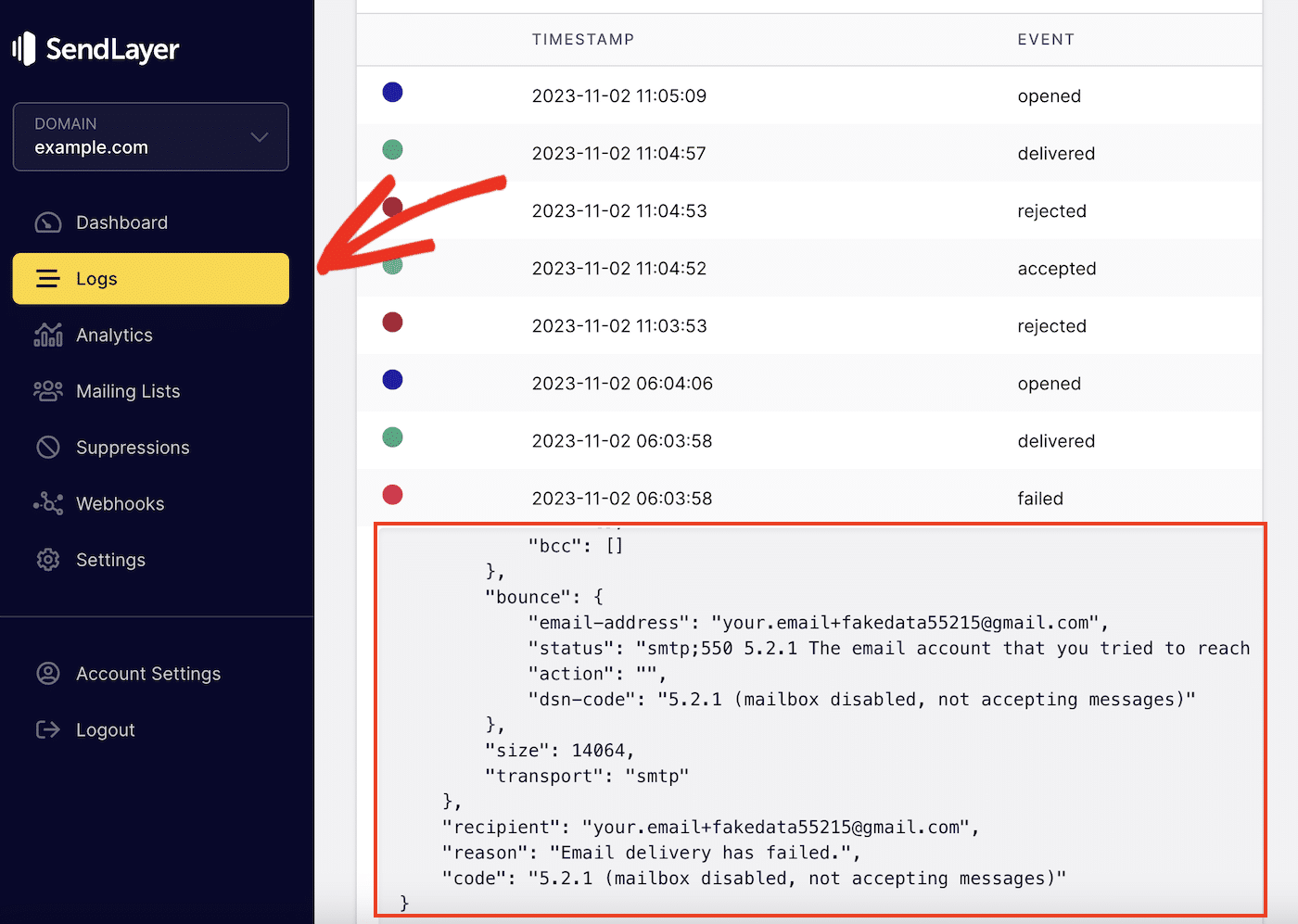Click the Logout arrow icon
The height and width of the screenshot is (924, 1298).
point(47,729)
